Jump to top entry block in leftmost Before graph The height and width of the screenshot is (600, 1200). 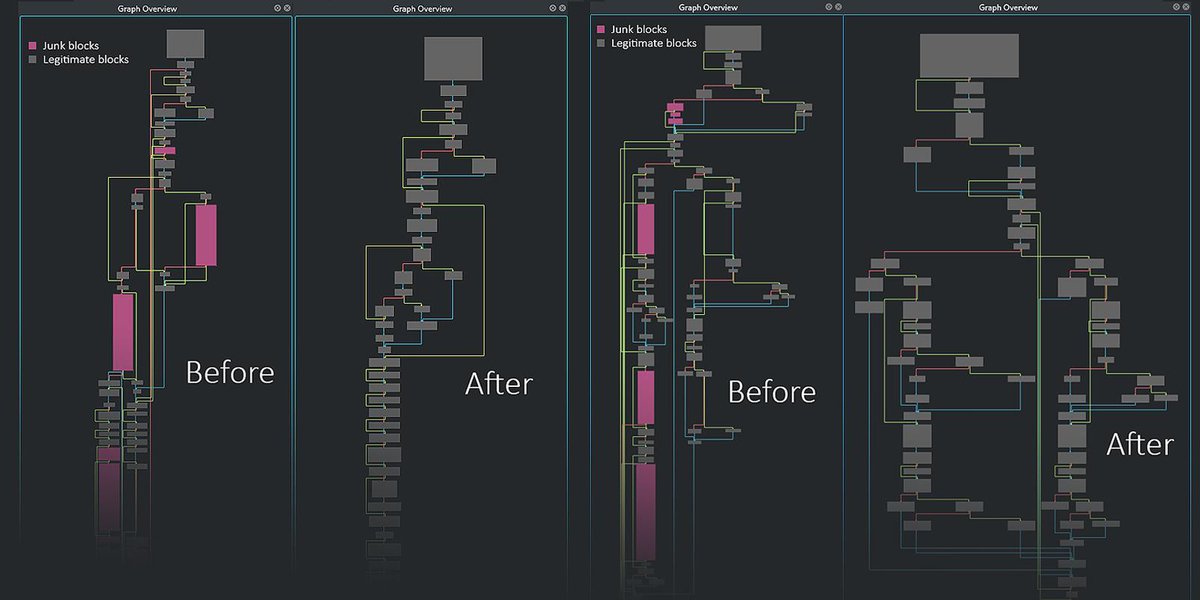point(185,43)
